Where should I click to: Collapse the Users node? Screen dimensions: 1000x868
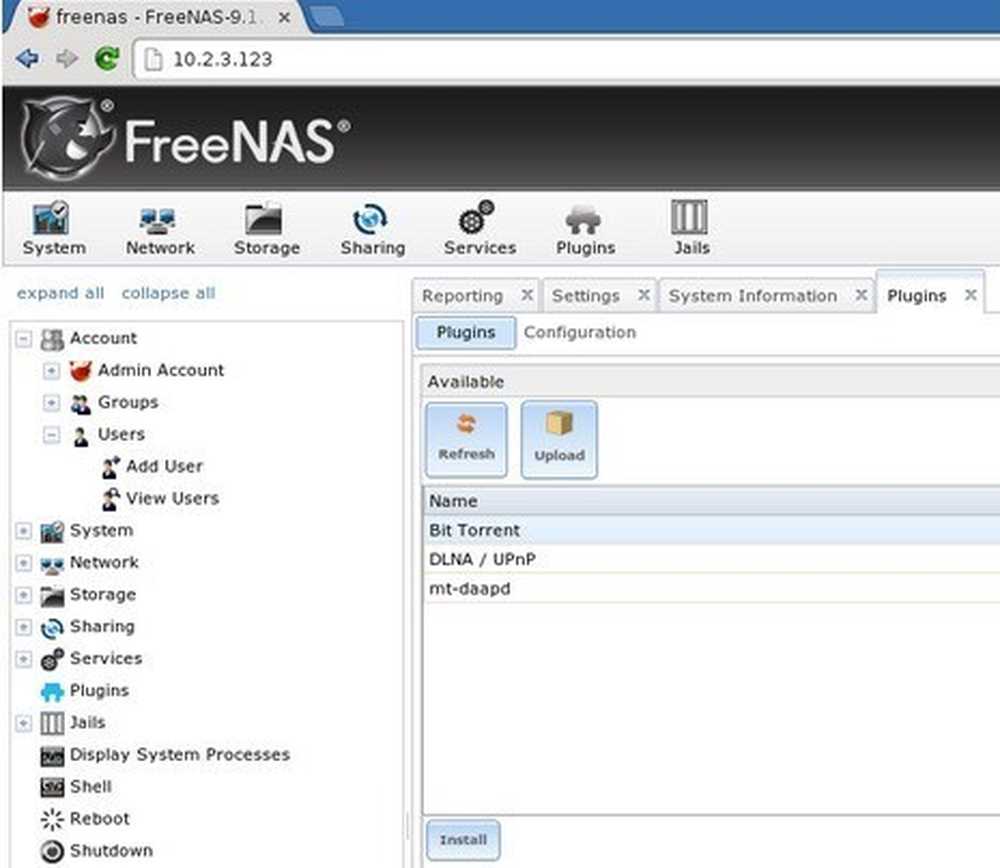pyautogui.click(x=52, y=435)
